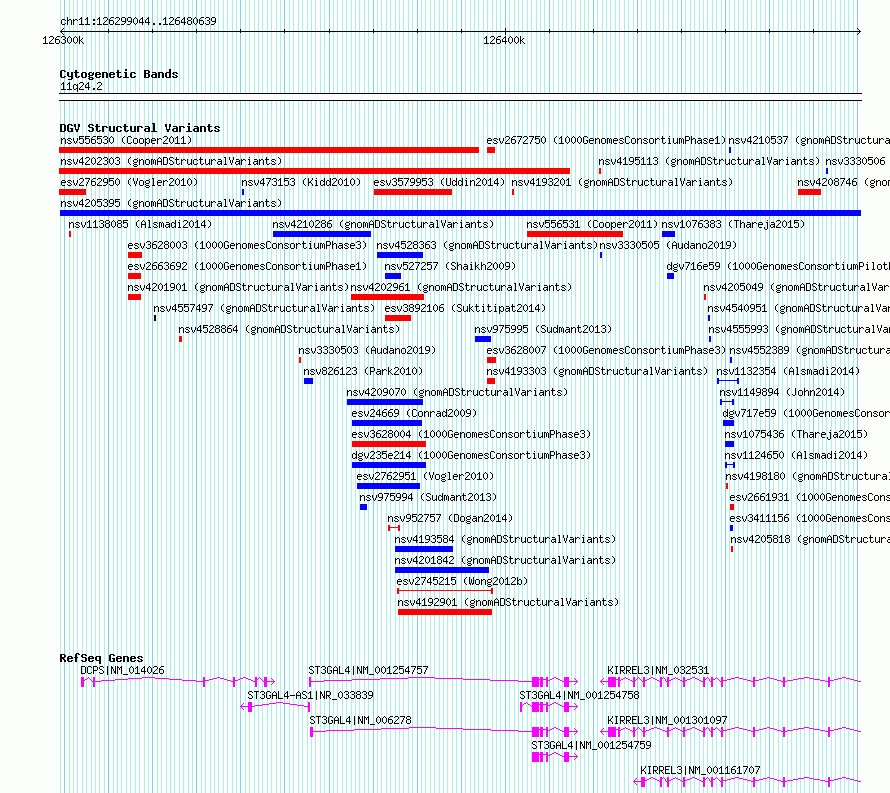This screenshot has height=793, width=890.
Task: Click the long blue nsv4205395 variant bar
Action: tap(460, 213)
